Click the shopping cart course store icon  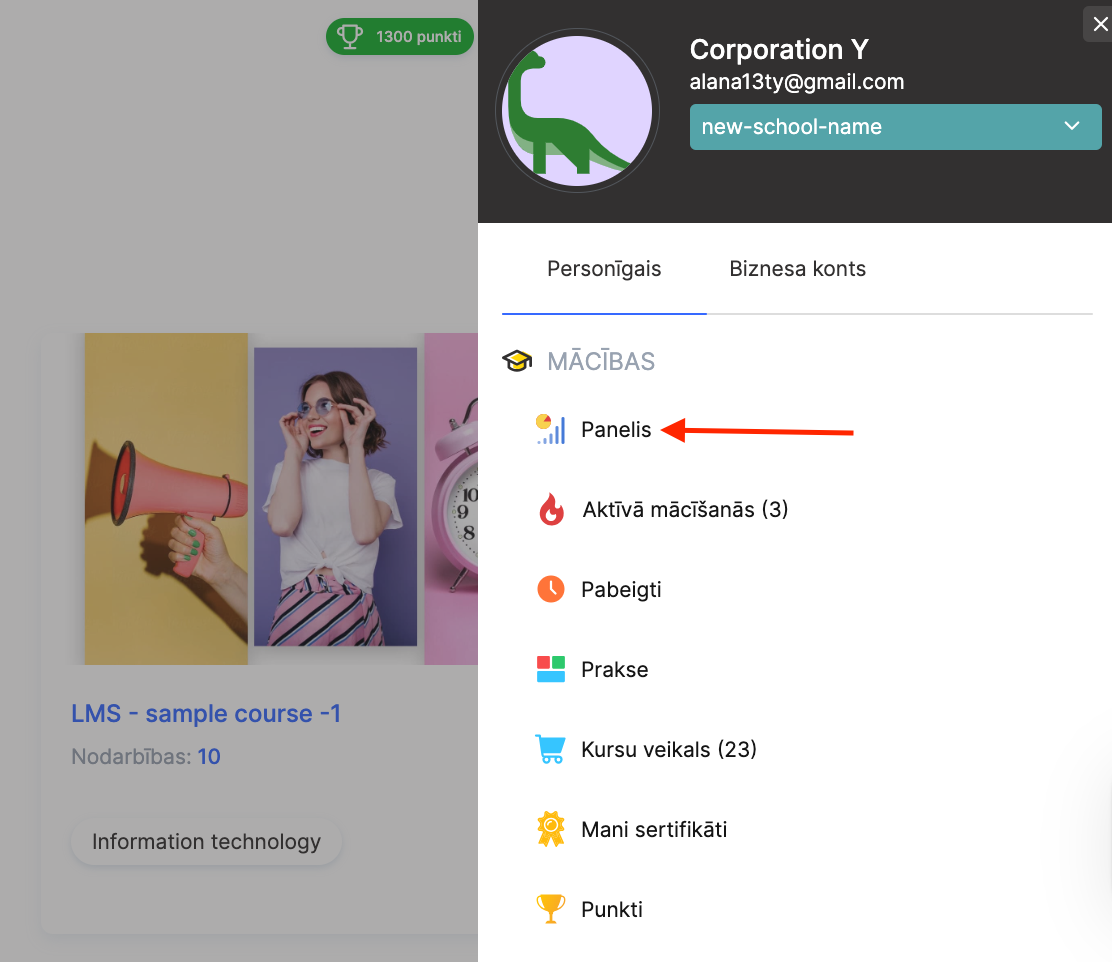[551, 749]
